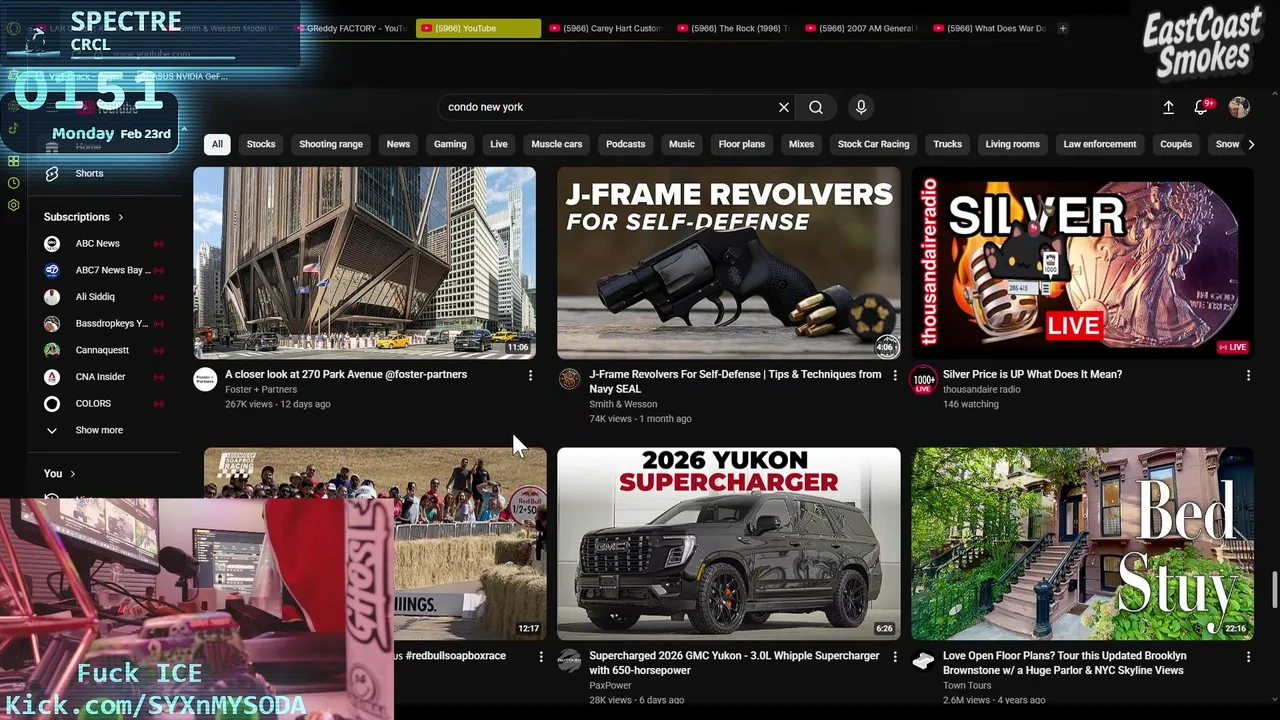Viewport: 1280px width, 720px height.
Task: Open the notifications bell
Action: tap(1201, 107)
